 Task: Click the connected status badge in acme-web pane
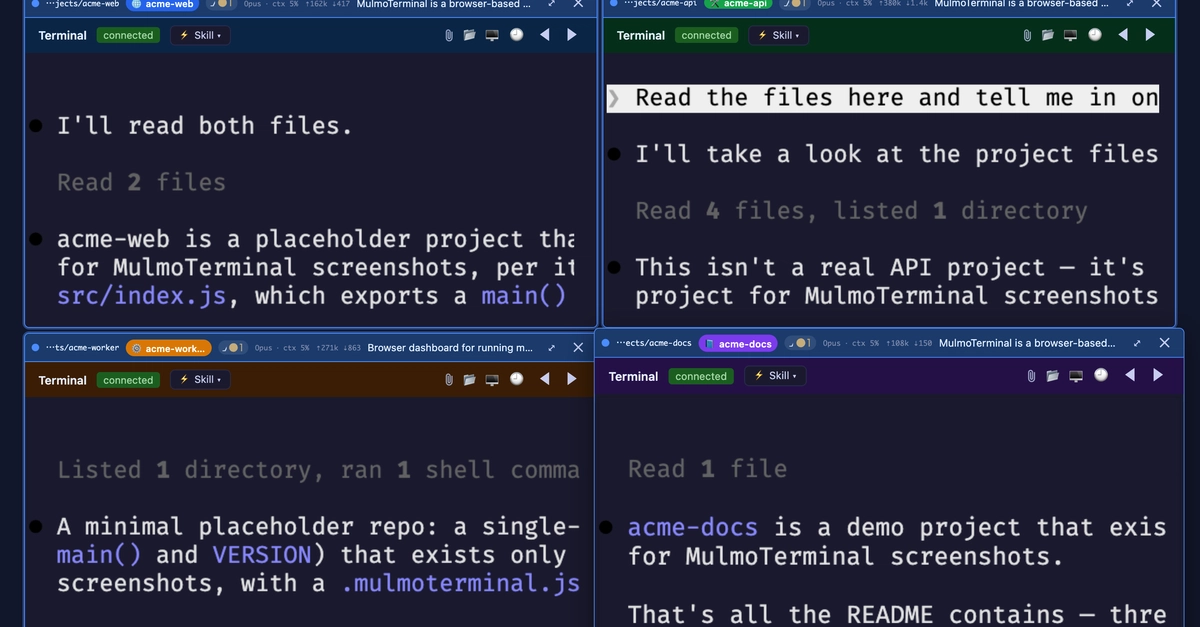(128, 35)
